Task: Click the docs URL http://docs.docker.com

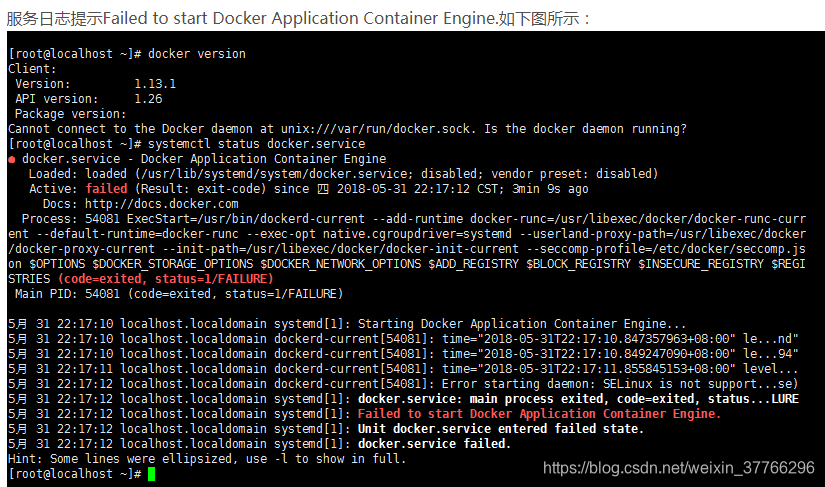Action: pos(162,204)
